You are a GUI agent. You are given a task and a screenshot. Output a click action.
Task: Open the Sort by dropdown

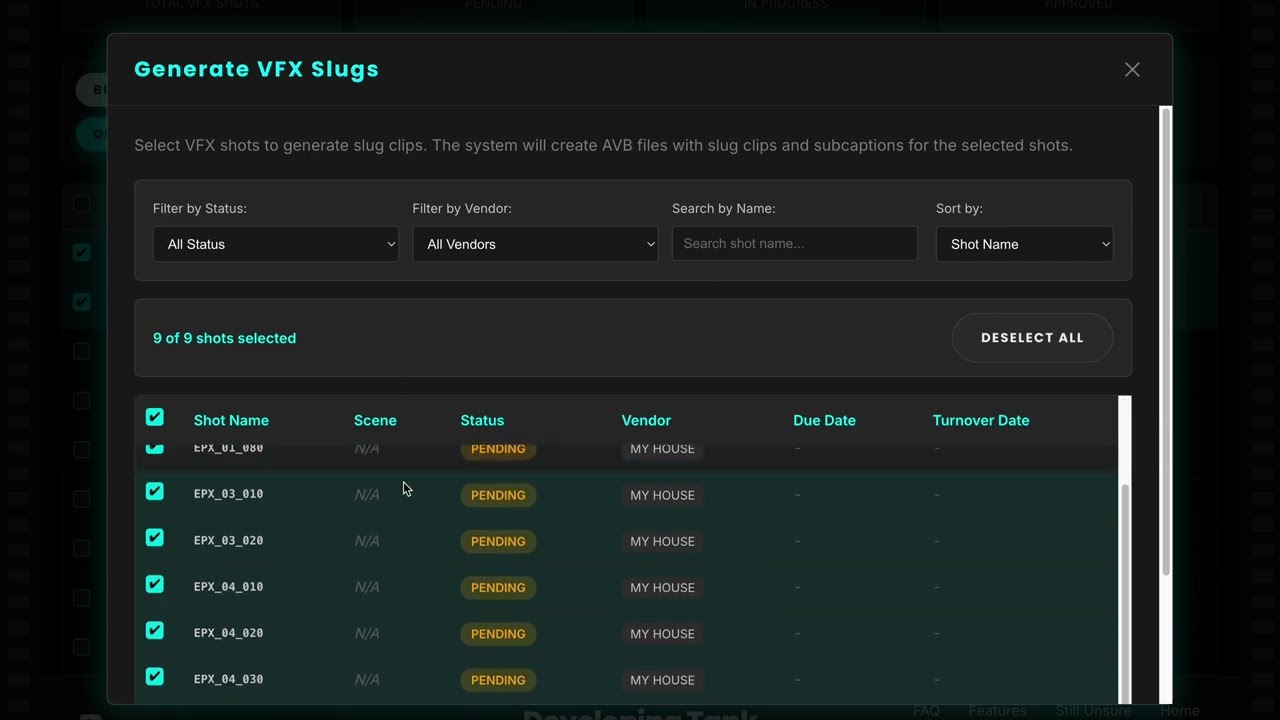(1024, 244)
